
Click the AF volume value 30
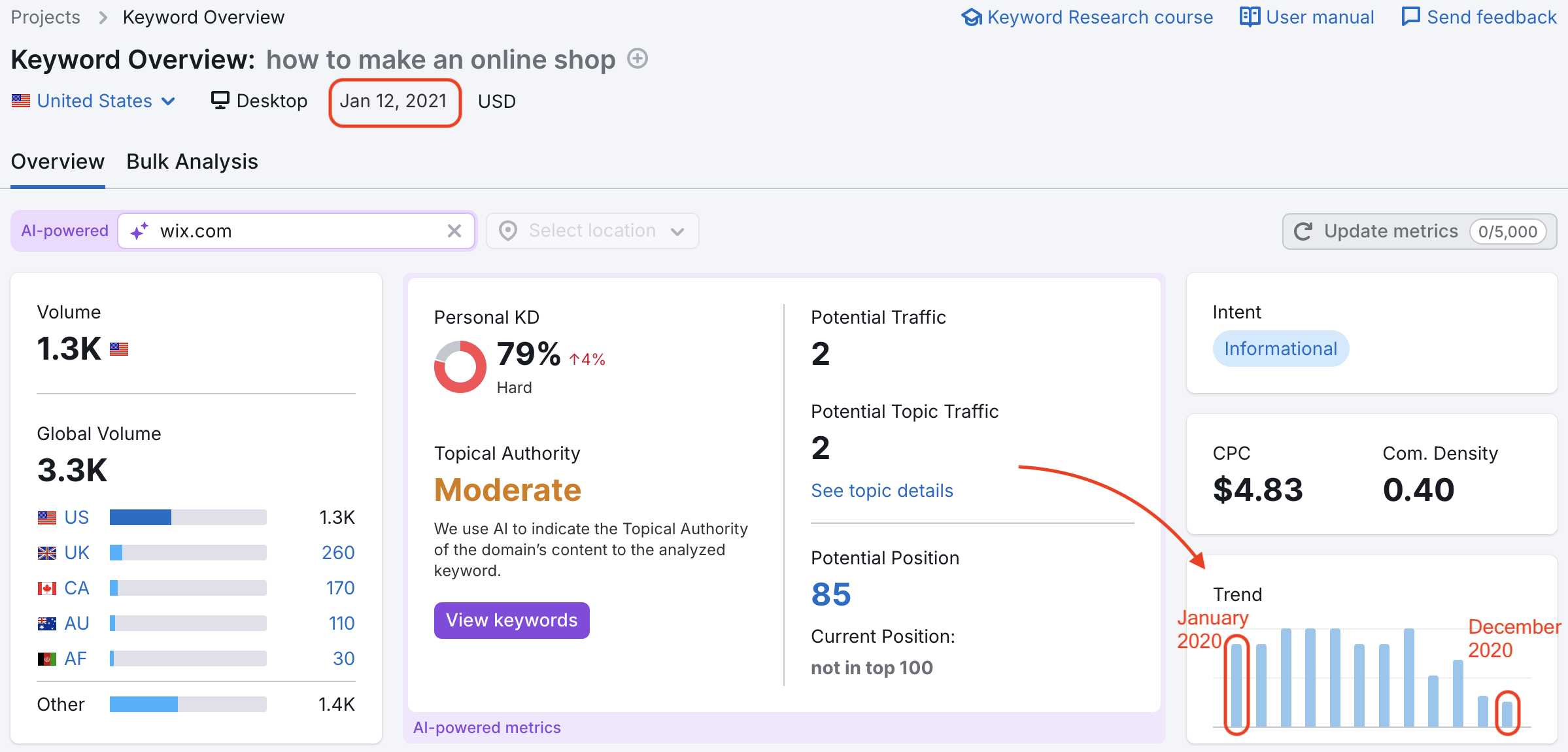tap(344, 658)
